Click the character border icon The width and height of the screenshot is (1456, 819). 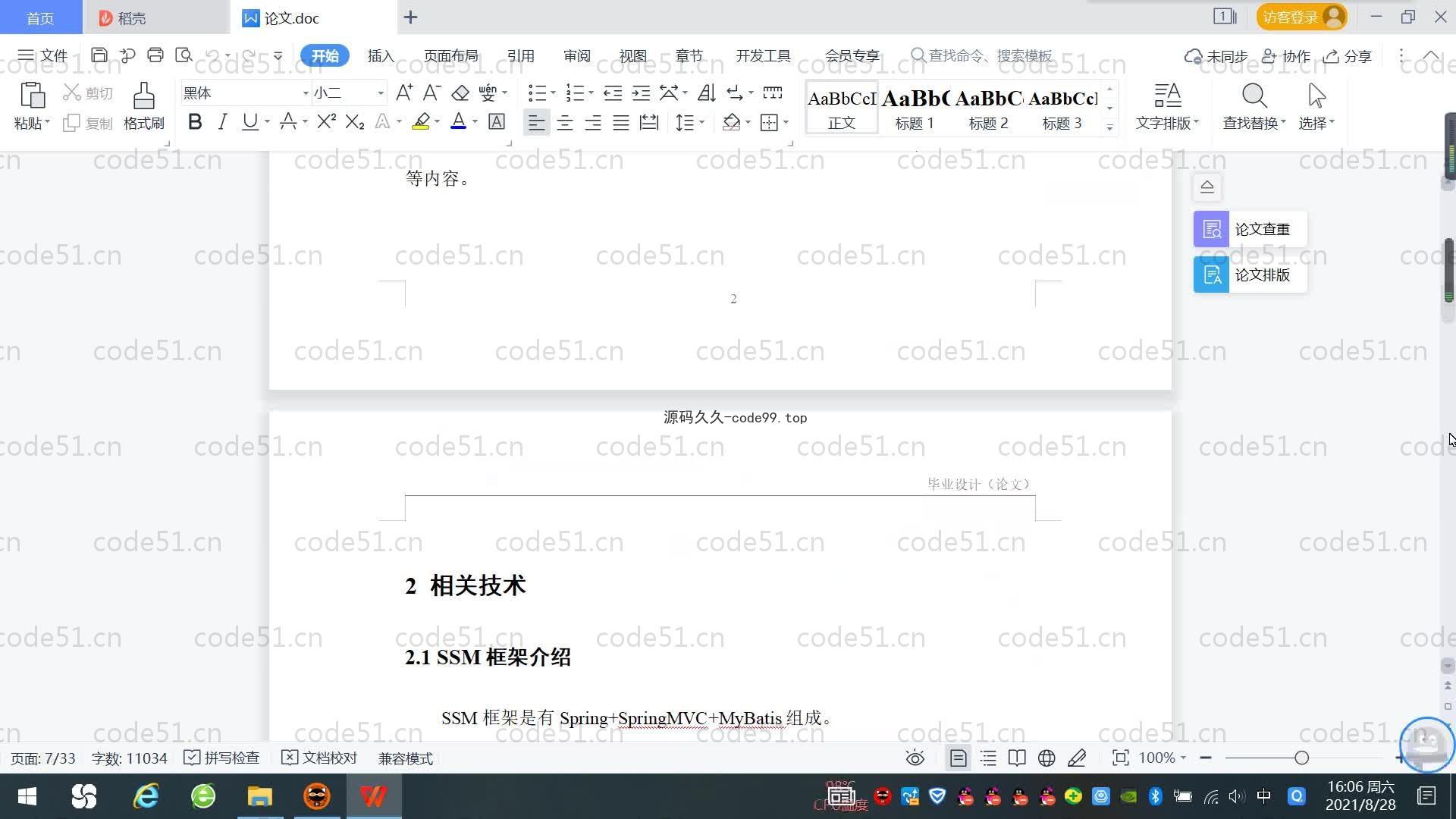coord(497,121)
